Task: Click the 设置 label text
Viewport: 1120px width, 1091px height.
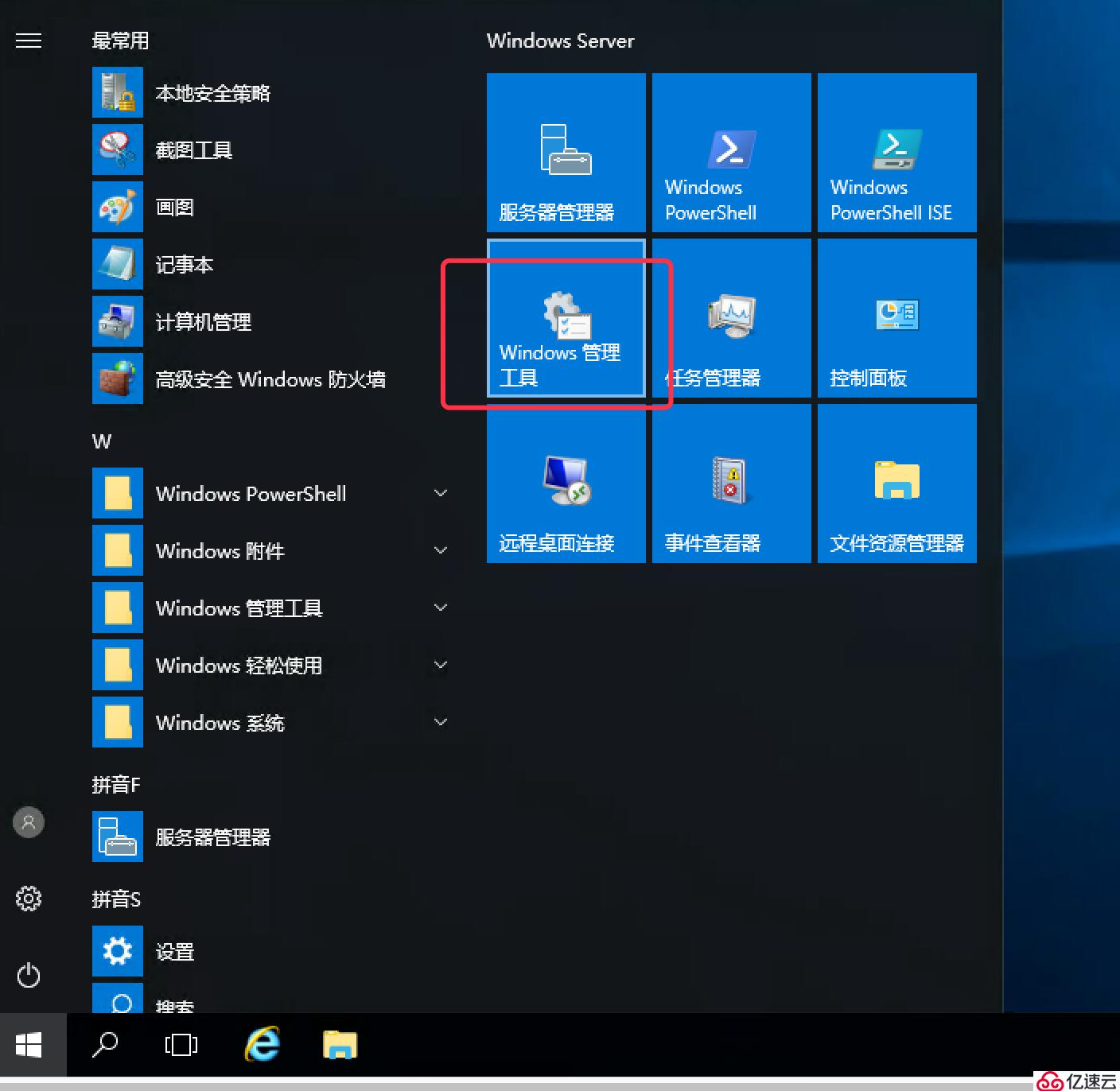Action: (175, 952)
